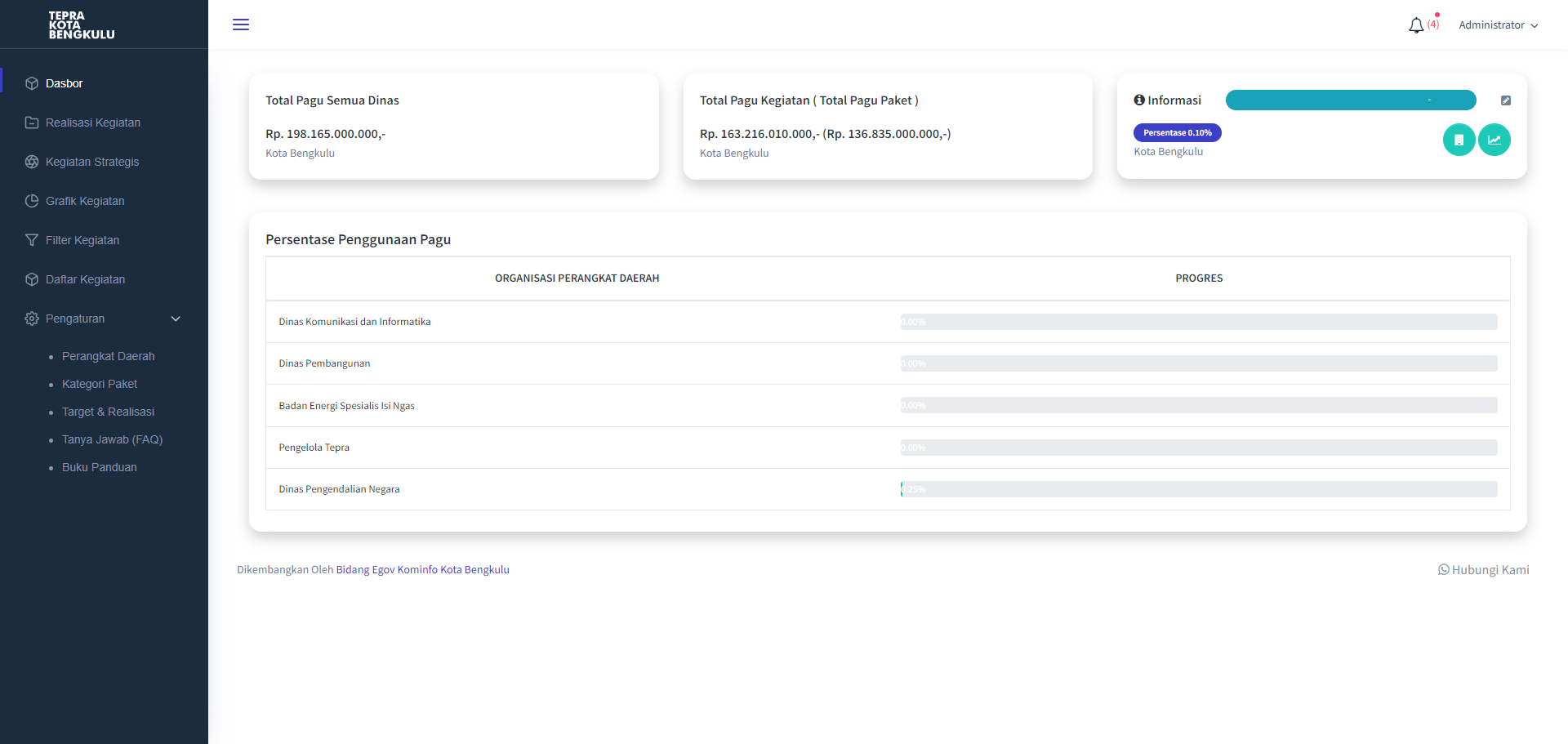
Task: Click the Hubungi Kami WhatsApp link
Action: [1484, 570]
